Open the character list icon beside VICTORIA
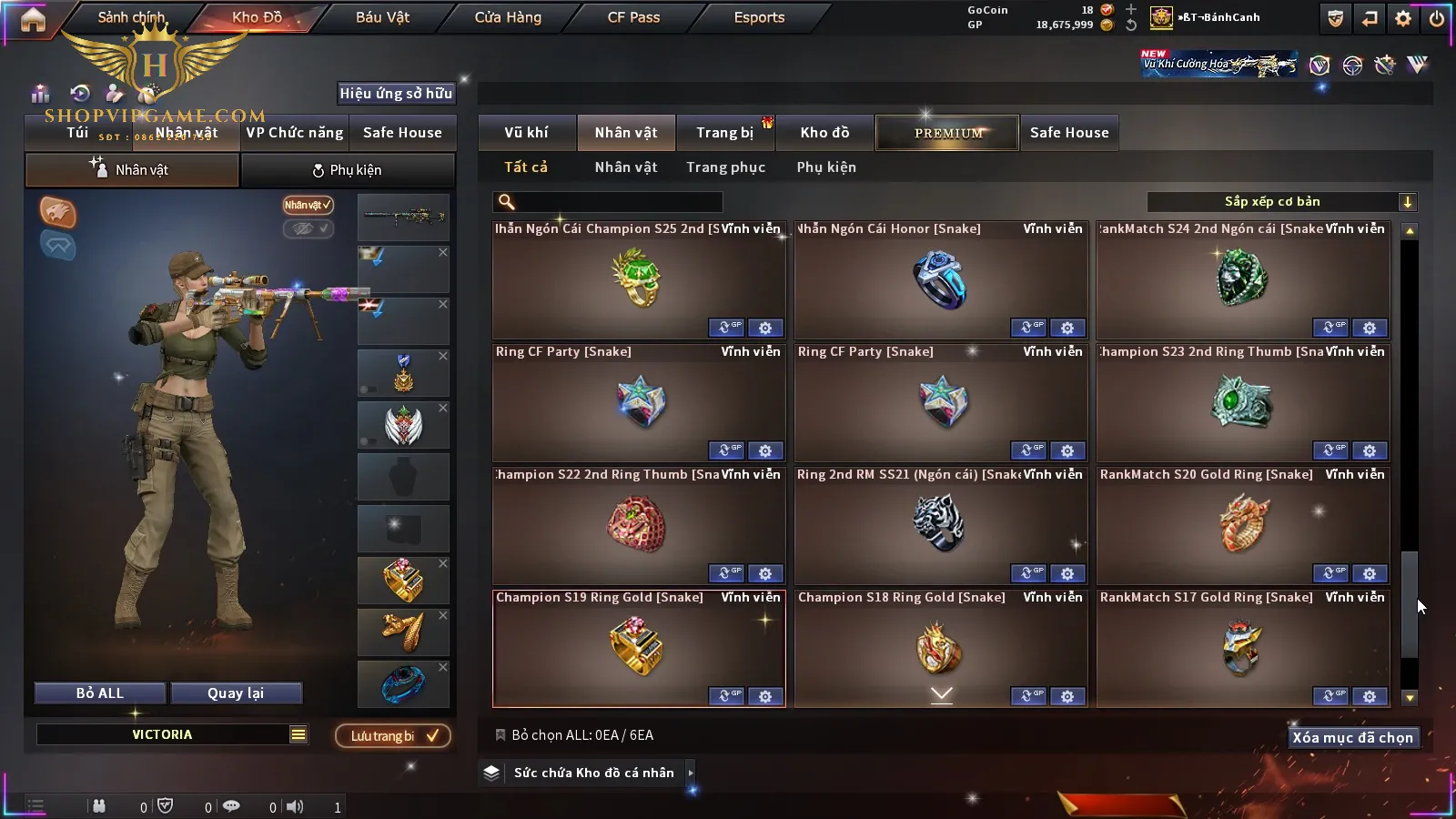 [x=298, y=734]
